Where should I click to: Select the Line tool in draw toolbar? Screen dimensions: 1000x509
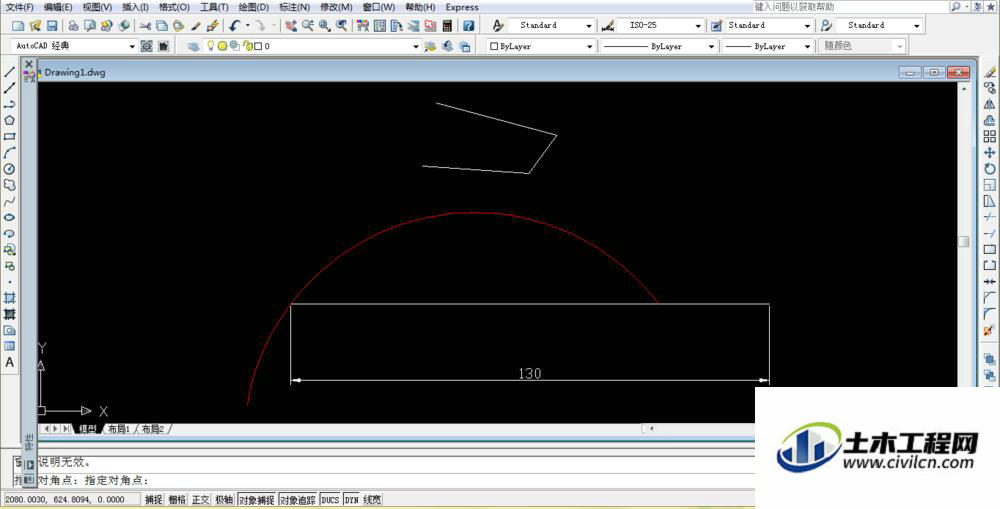tap(10, 72)
